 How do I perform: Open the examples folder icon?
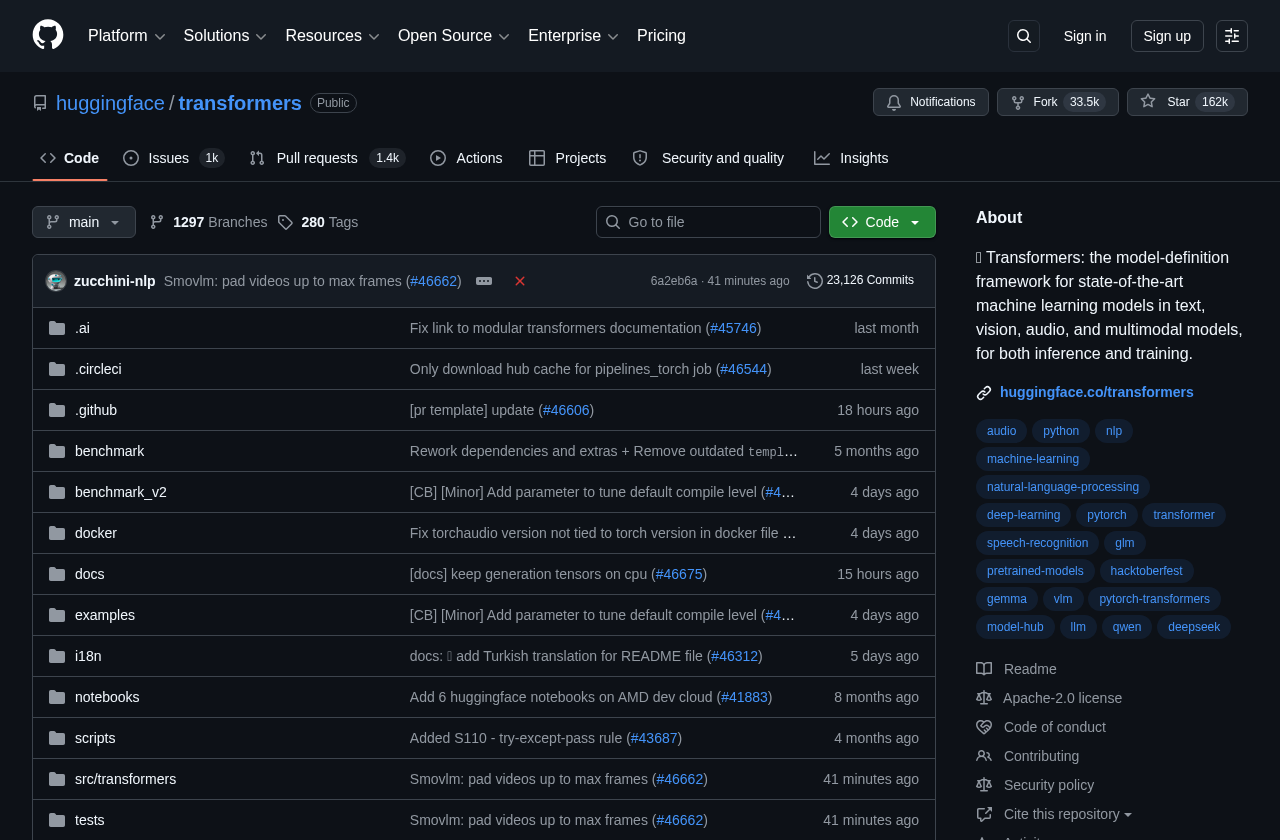click(57, 615)
